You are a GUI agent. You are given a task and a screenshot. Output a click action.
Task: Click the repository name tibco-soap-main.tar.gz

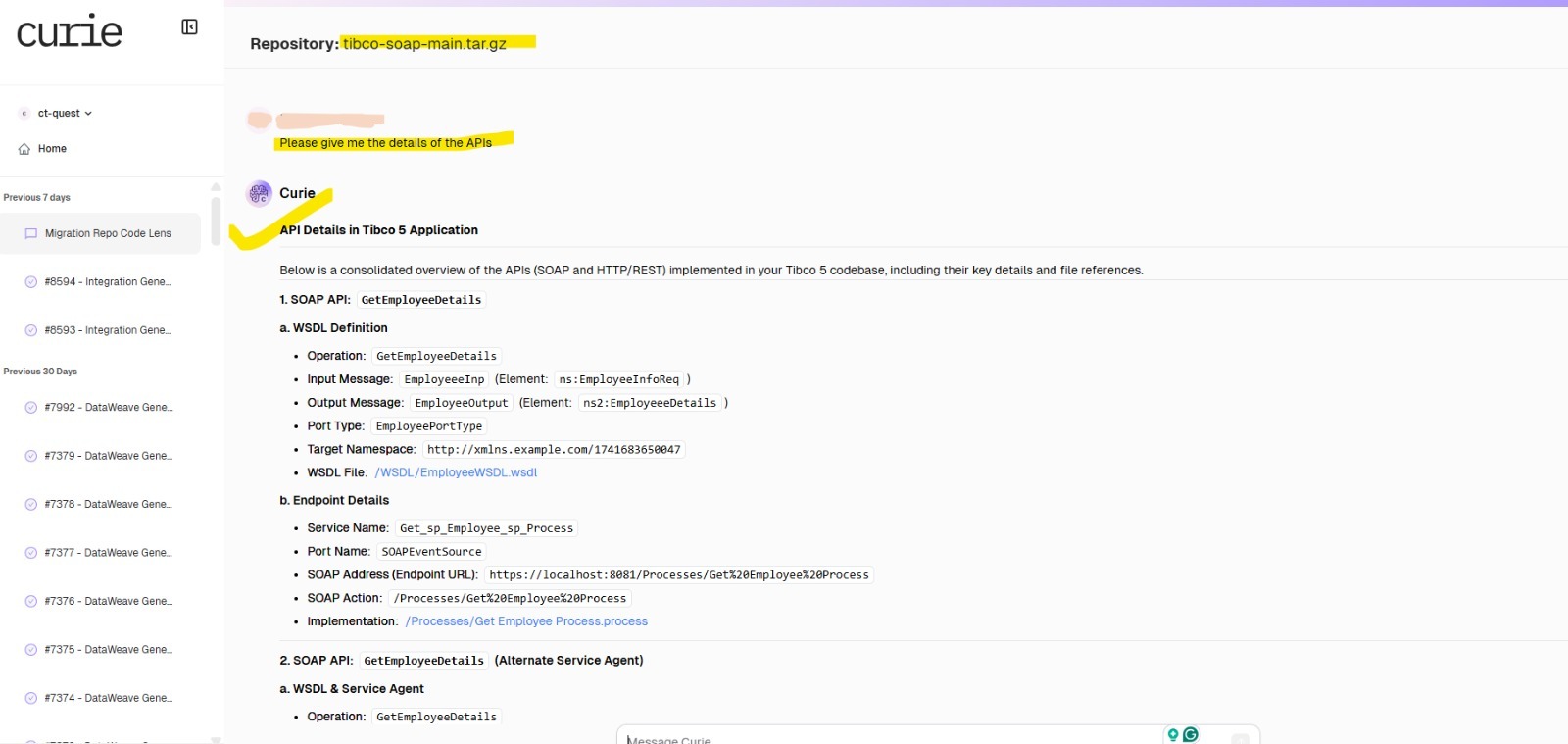coord(424,44)
